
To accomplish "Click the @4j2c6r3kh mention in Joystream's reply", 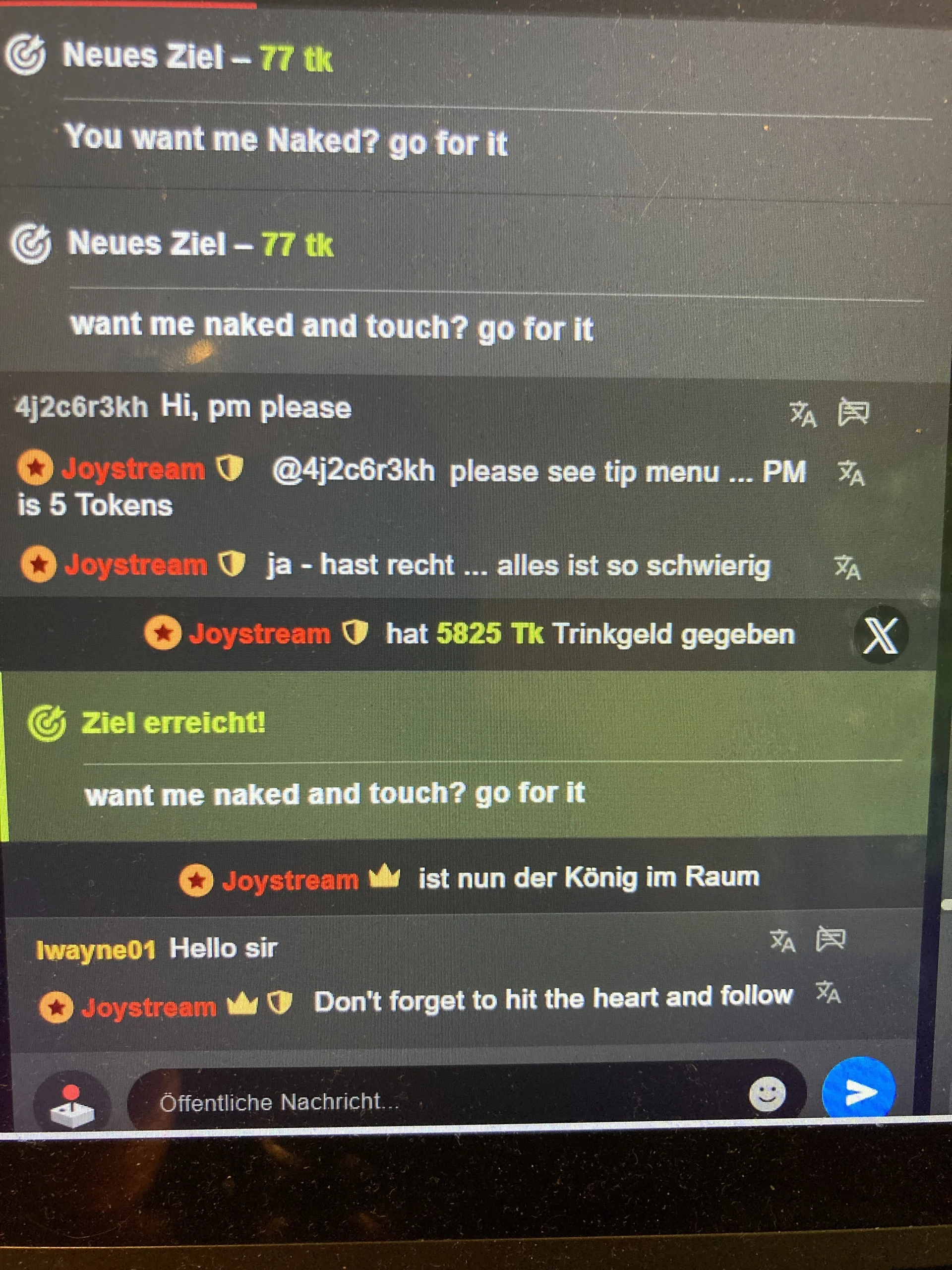I will click(x=353, y=472).
